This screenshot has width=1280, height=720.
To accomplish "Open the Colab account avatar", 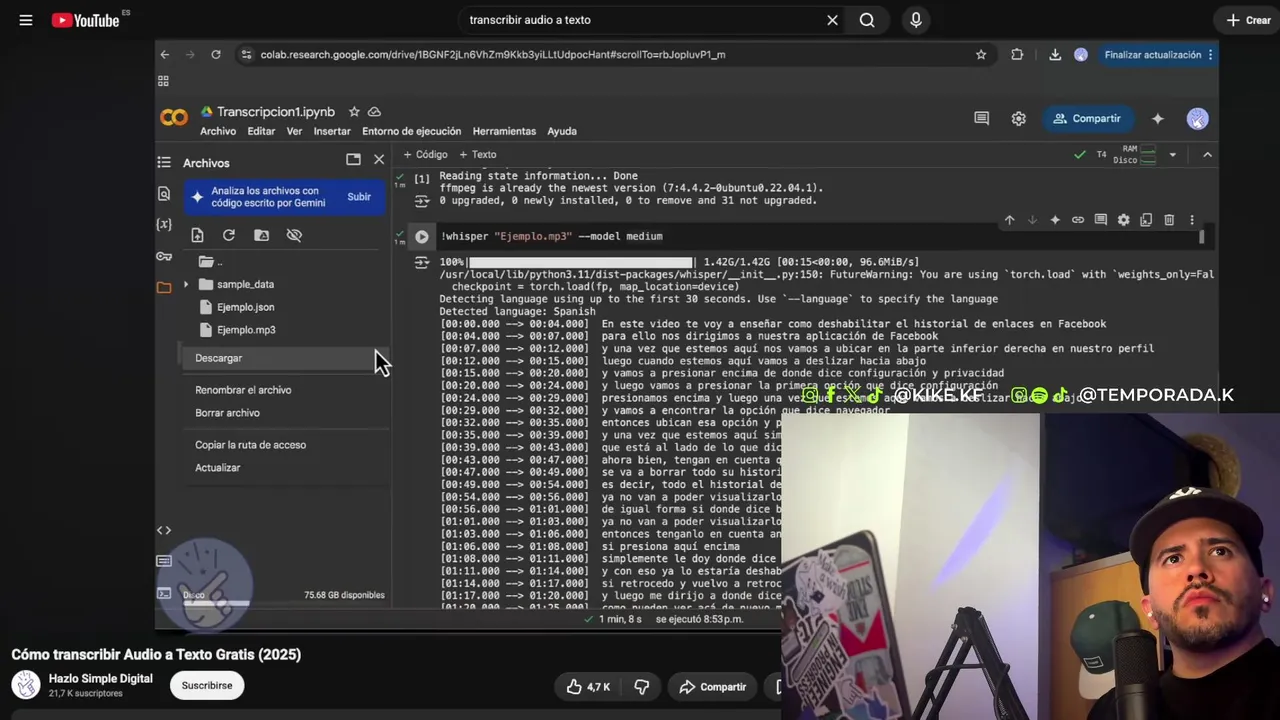I will [1197, 118].
